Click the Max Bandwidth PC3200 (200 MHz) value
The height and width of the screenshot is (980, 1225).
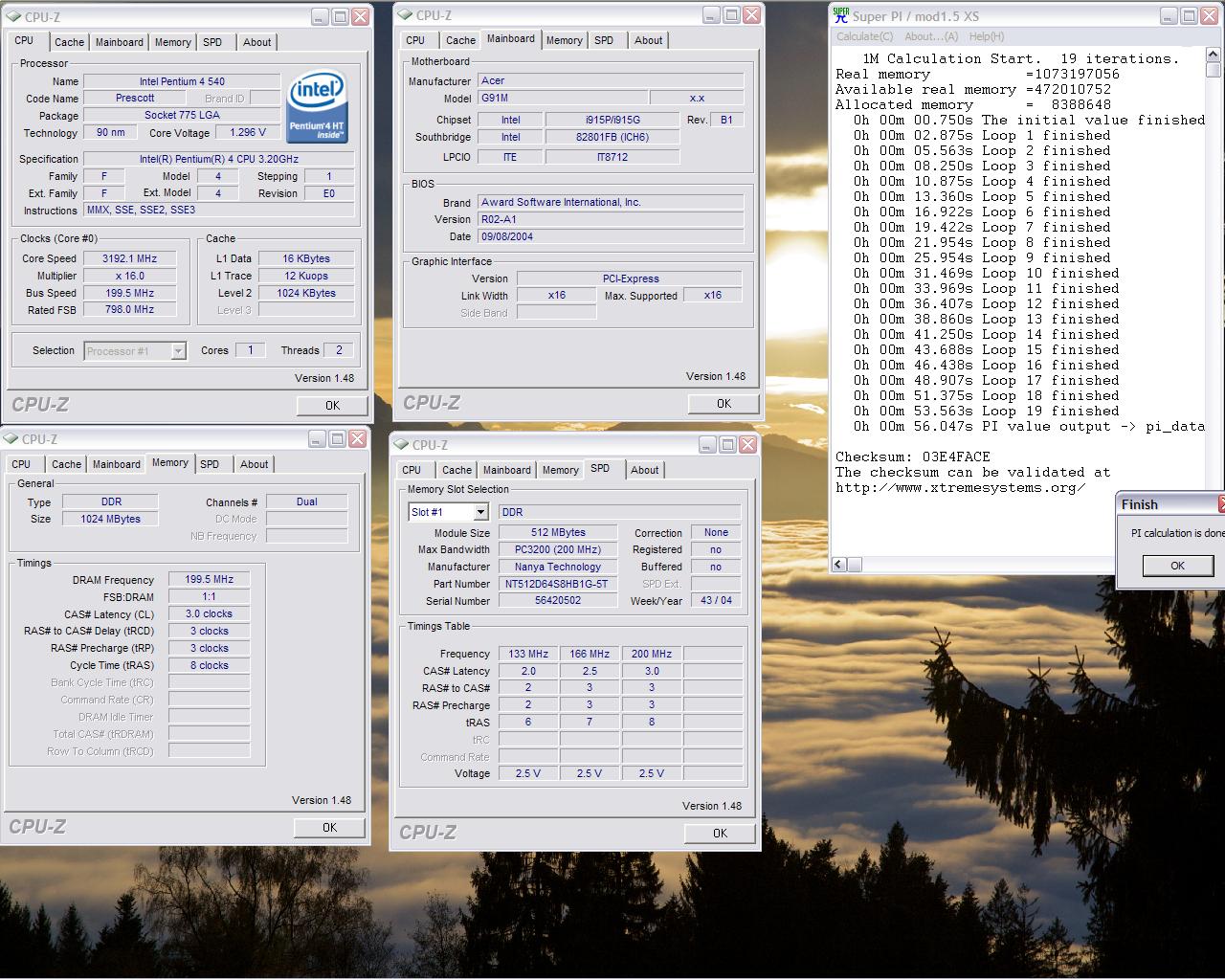[x=557, y=549]
